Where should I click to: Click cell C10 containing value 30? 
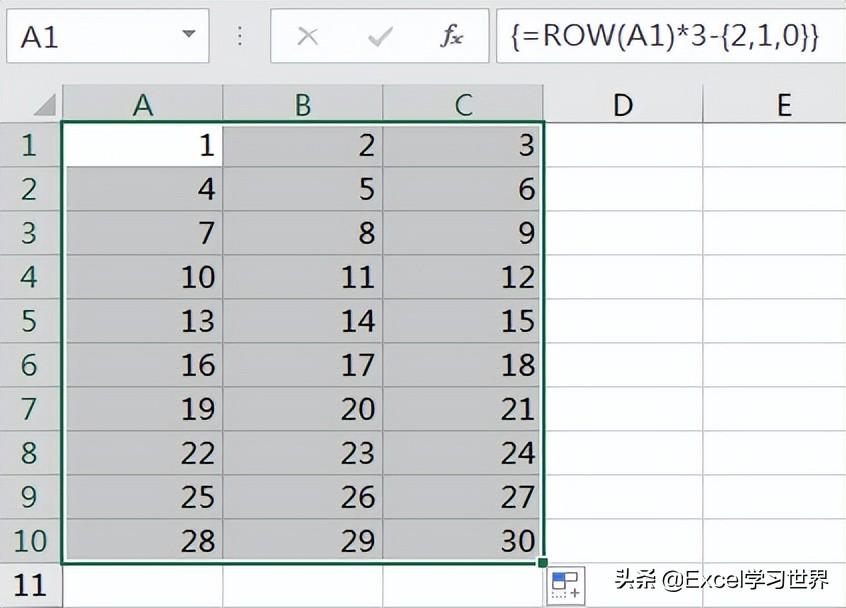click(x=463, y=540)
